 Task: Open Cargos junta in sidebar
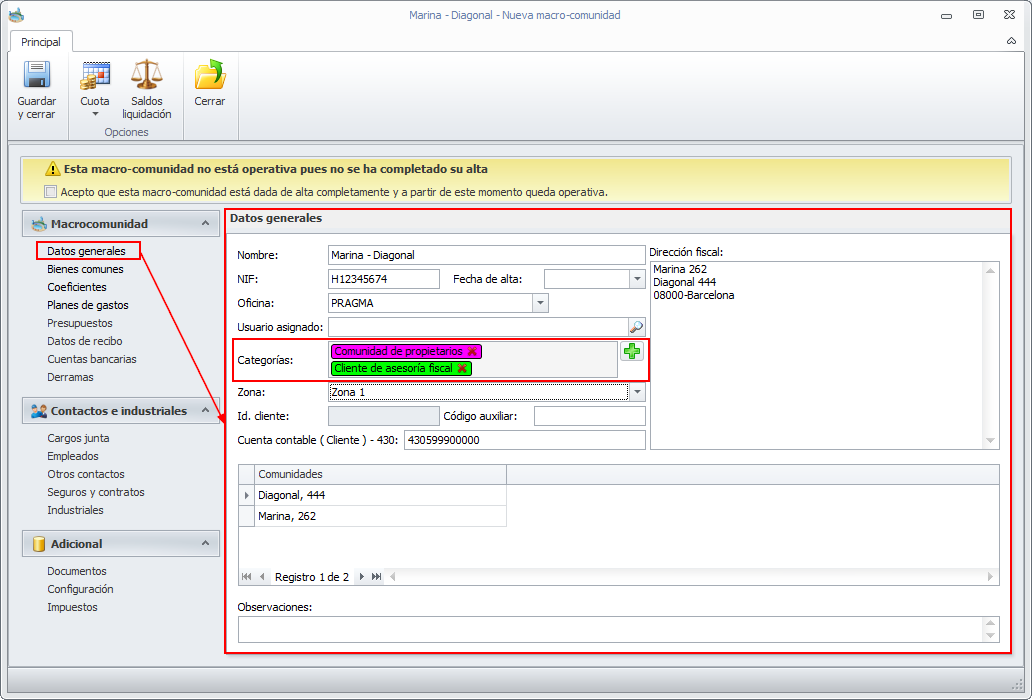click(78, 438)
